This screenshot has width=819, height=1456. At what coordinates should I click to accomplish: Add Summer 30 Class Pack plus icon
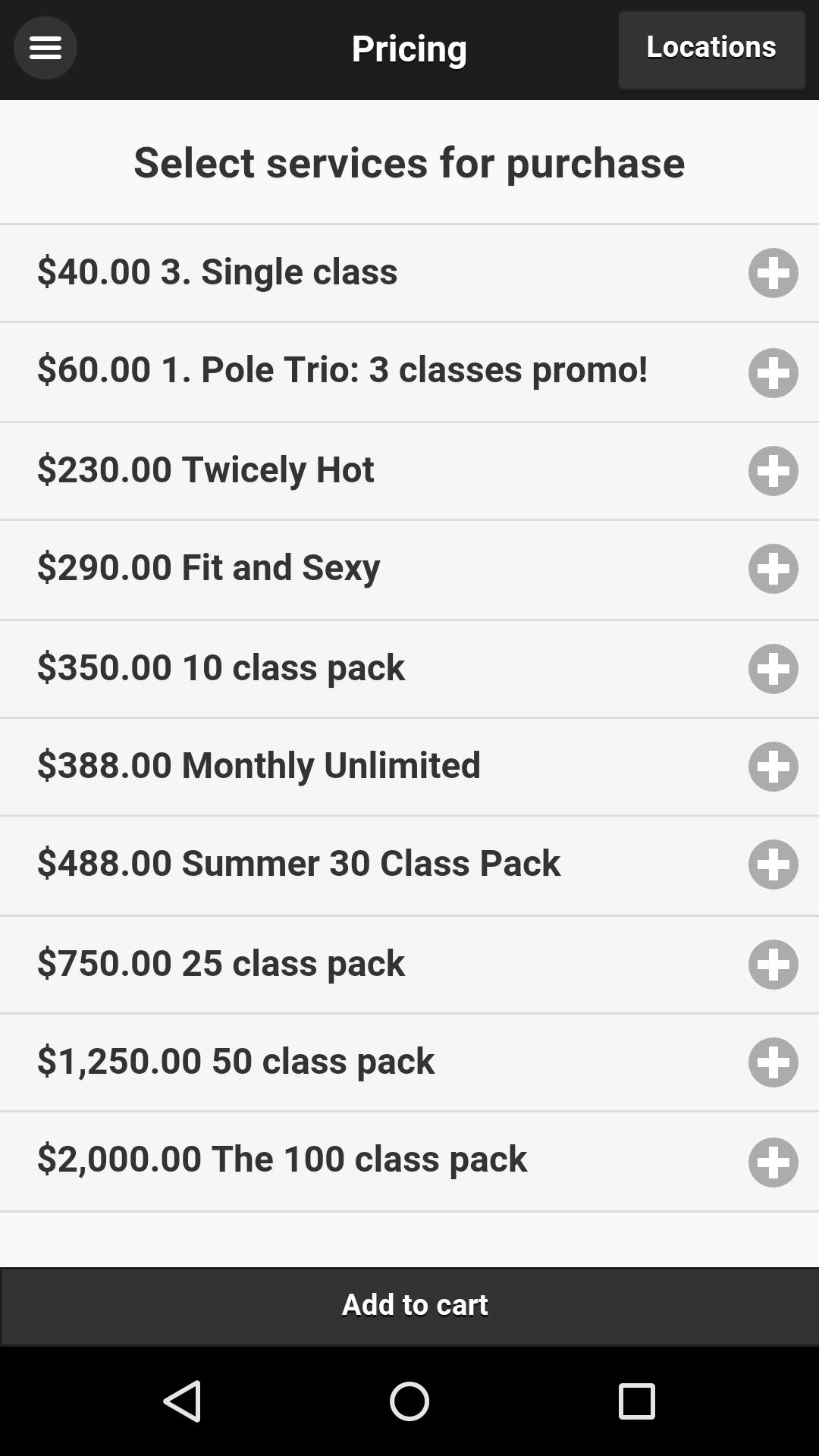(773, 864)
